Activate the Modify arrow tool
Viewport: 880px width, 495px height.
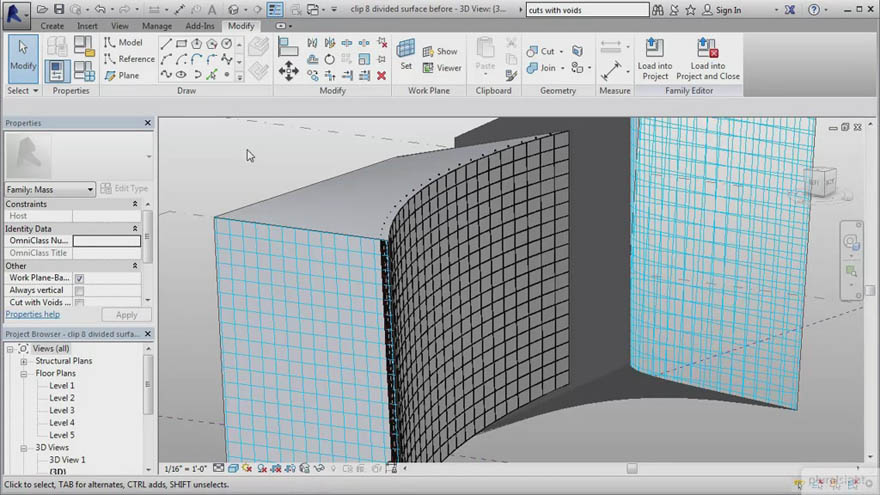coord(23,58)
